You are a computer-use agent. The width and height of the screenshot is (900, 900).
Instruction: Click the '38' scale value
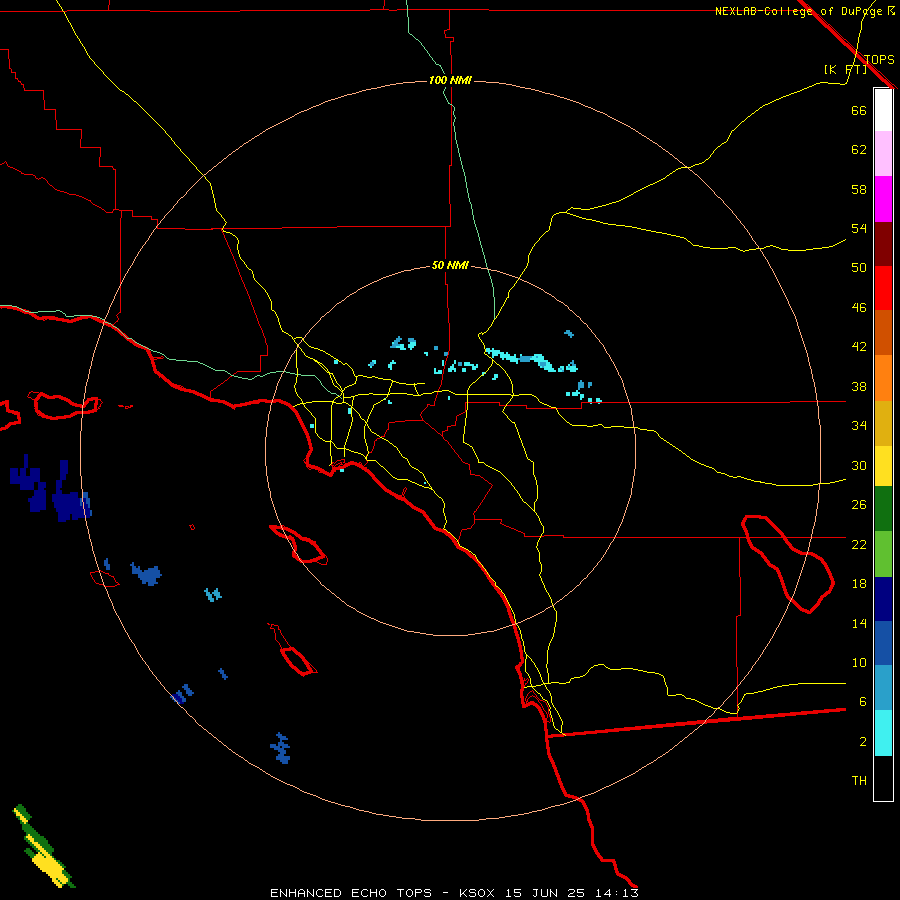click(859, 386)
